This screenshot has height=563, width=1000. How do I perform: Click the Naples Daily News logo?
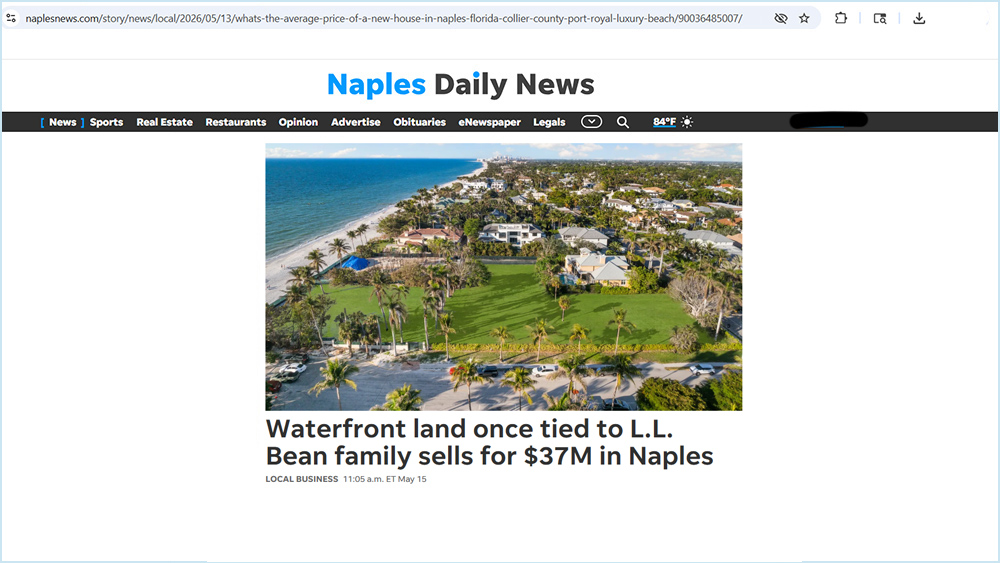pos(460,84)
